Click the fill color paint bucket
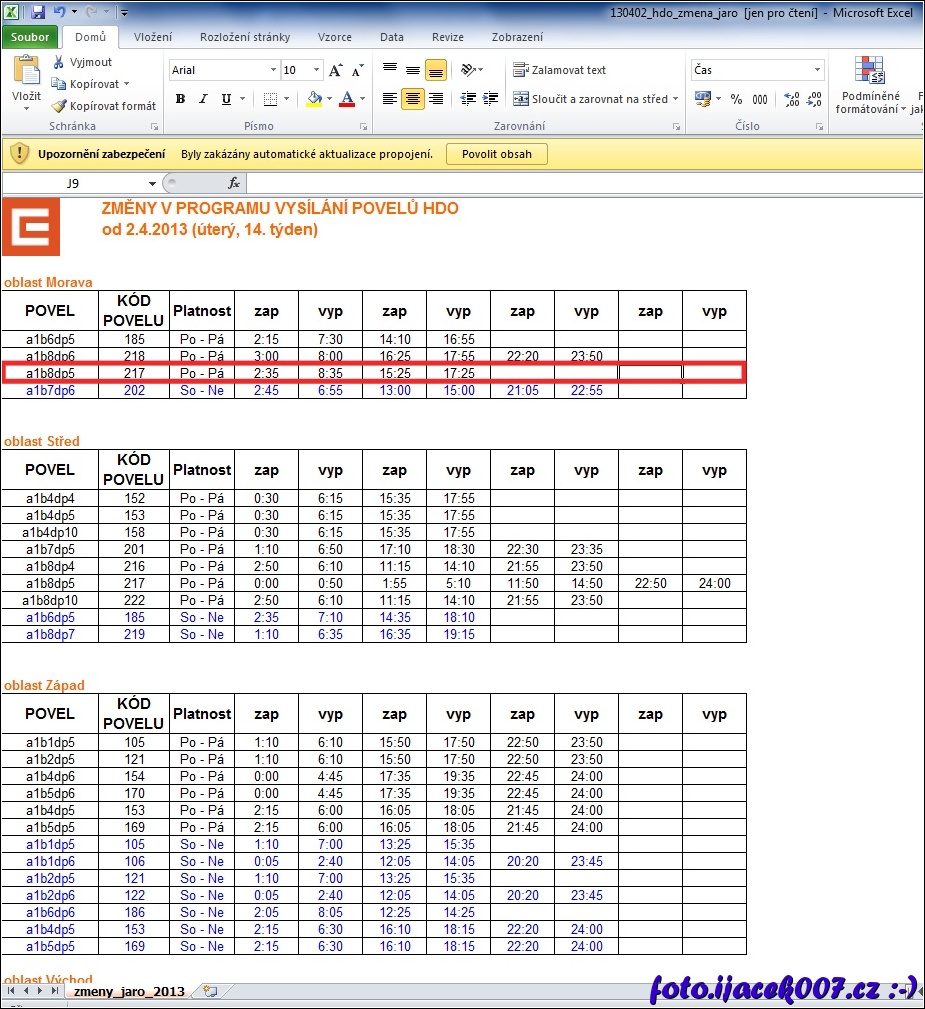925x1009 pixels. tap(314, 99)
